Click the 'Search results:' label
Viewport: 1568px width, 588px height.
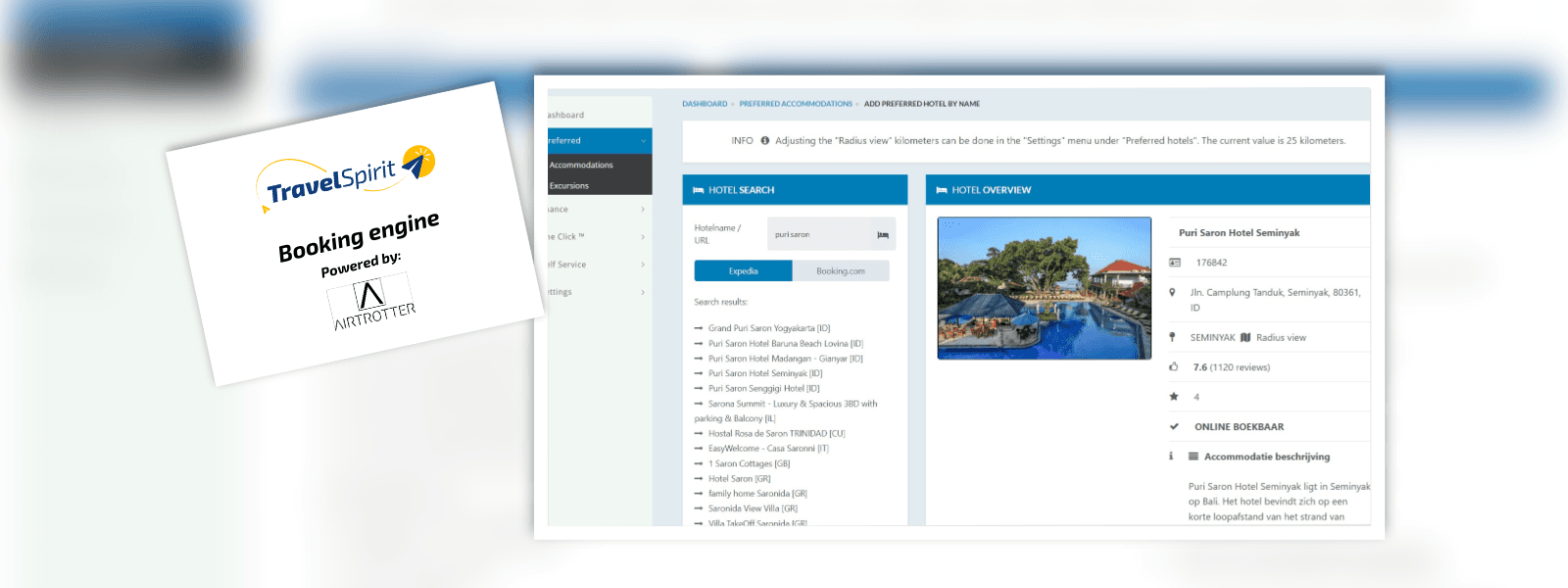721,302
